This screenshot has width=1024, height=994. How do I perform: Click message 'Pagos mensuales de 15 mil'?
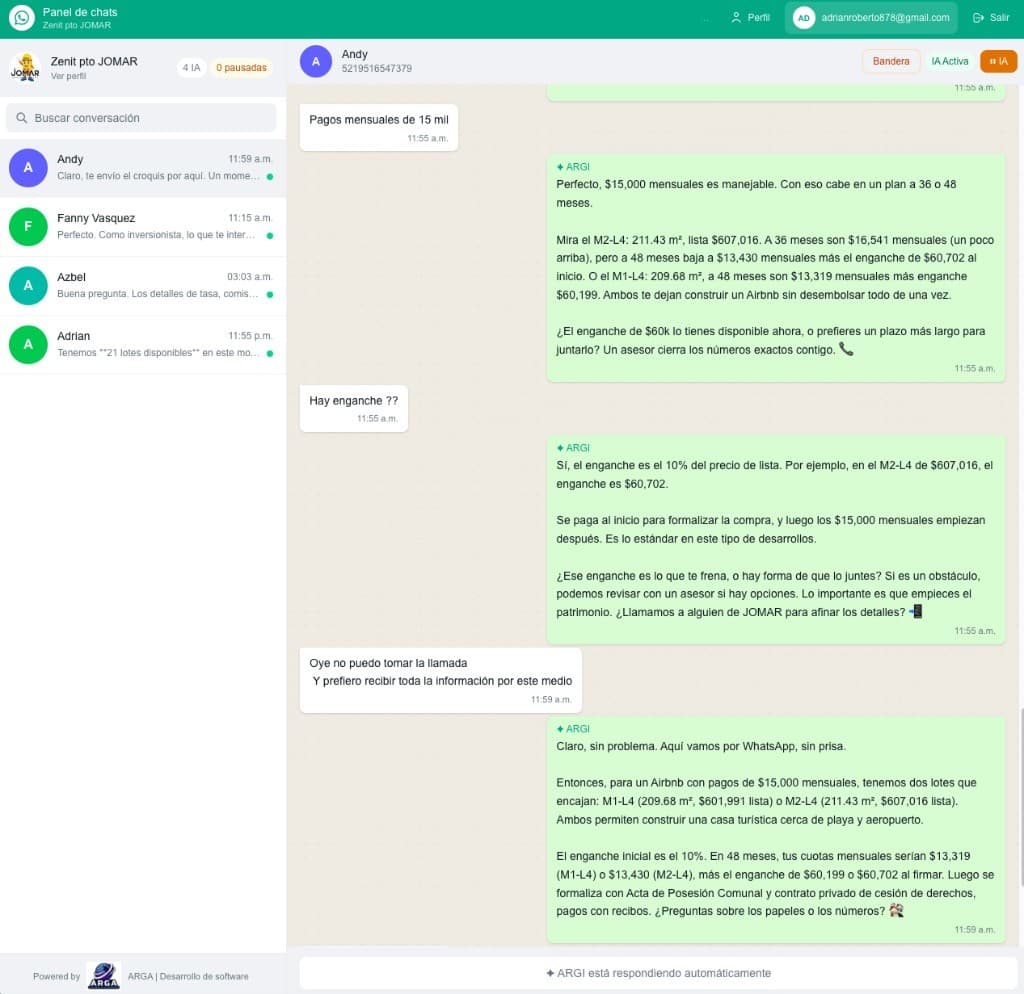point(379,127)
